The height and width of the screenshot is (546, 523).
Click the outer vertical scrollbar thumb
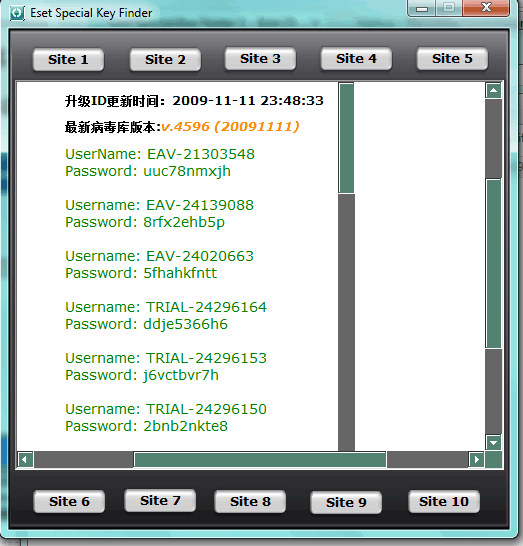(493, 264)
